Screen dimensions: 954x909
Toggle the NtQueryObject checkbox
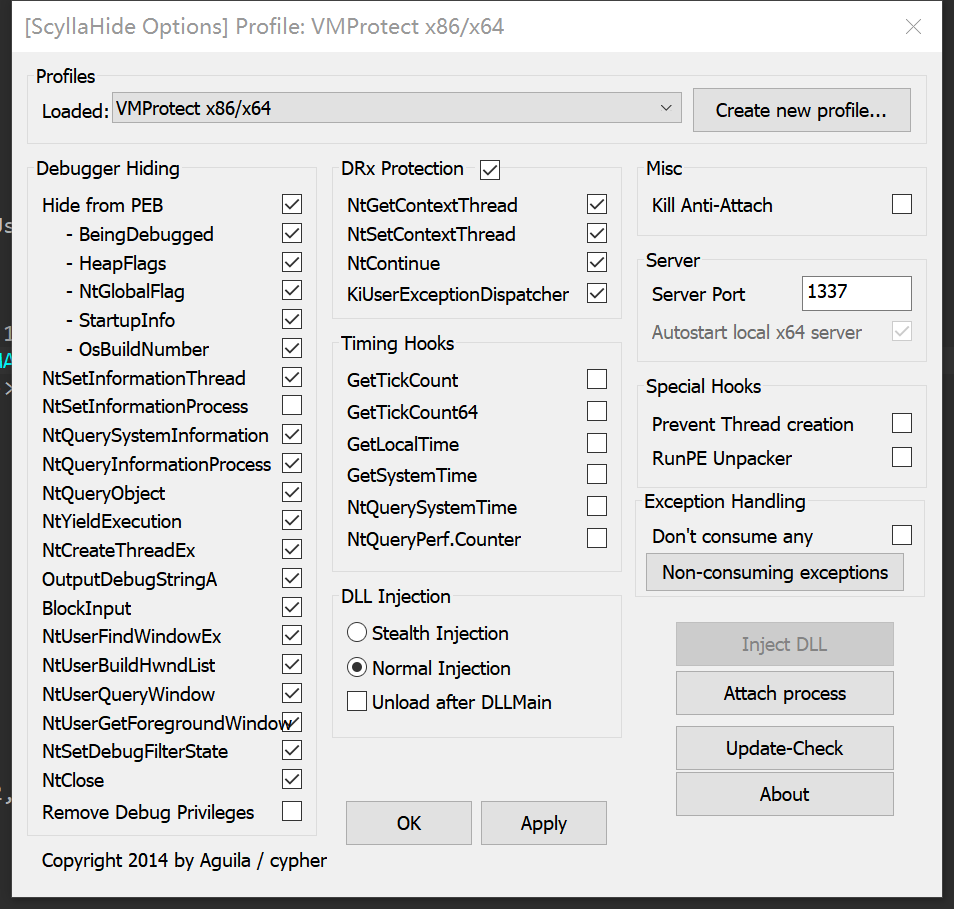(292, 492)
